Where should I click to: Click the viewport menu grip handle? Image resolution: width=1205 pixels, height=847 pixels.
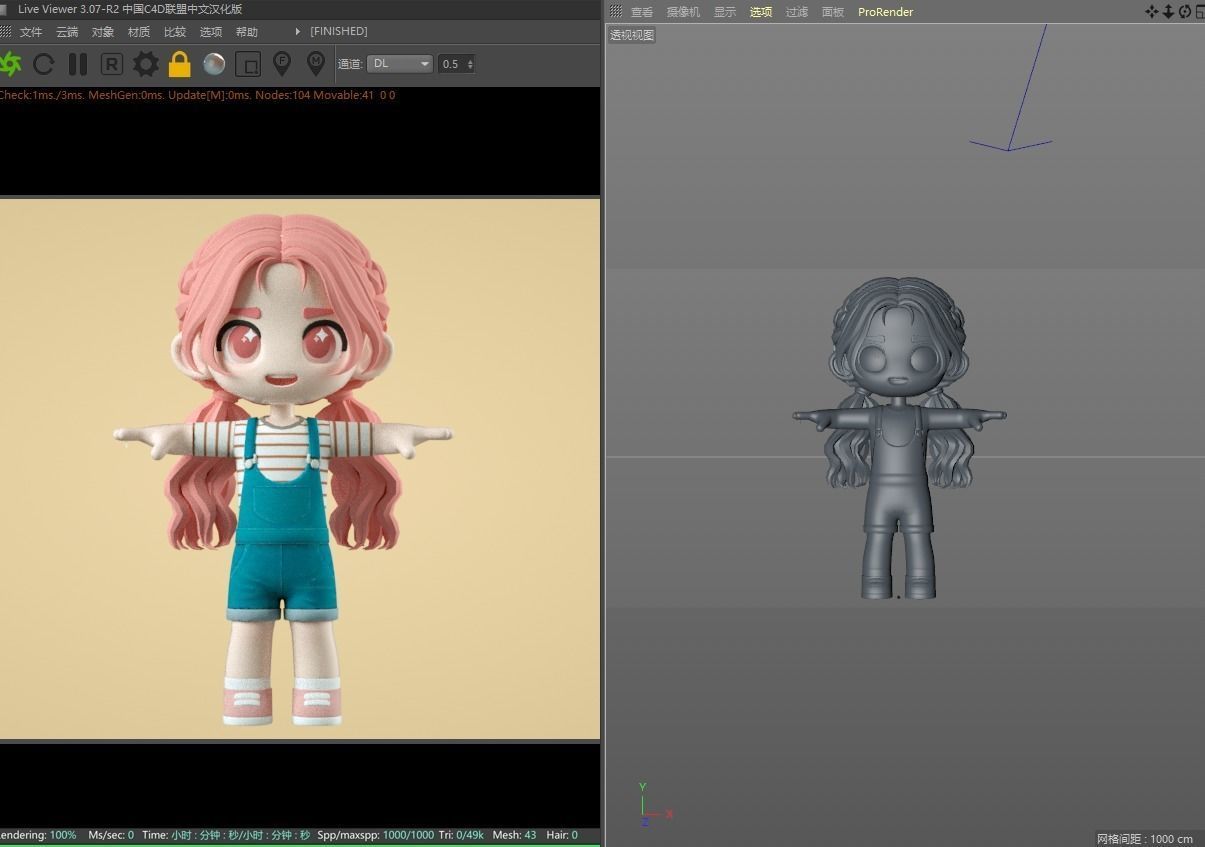[616, 12]
